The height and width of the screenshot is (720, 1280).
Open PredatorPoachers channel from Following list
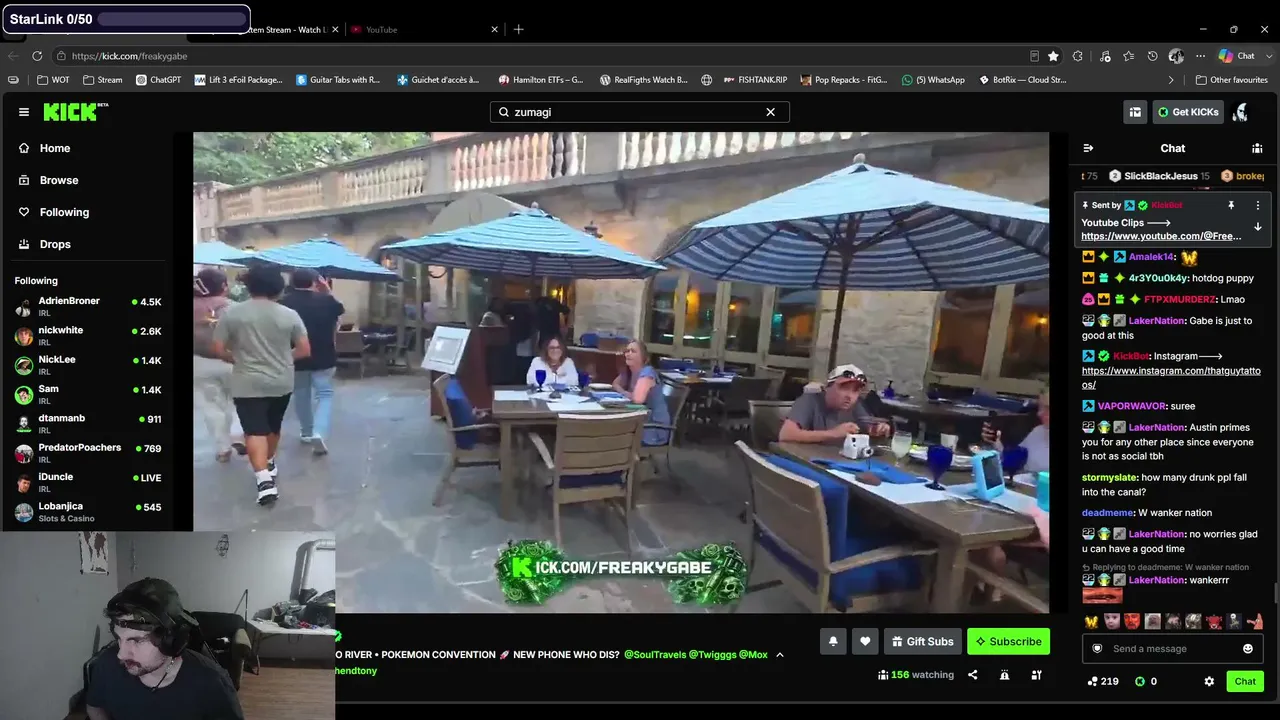(88, 453)
